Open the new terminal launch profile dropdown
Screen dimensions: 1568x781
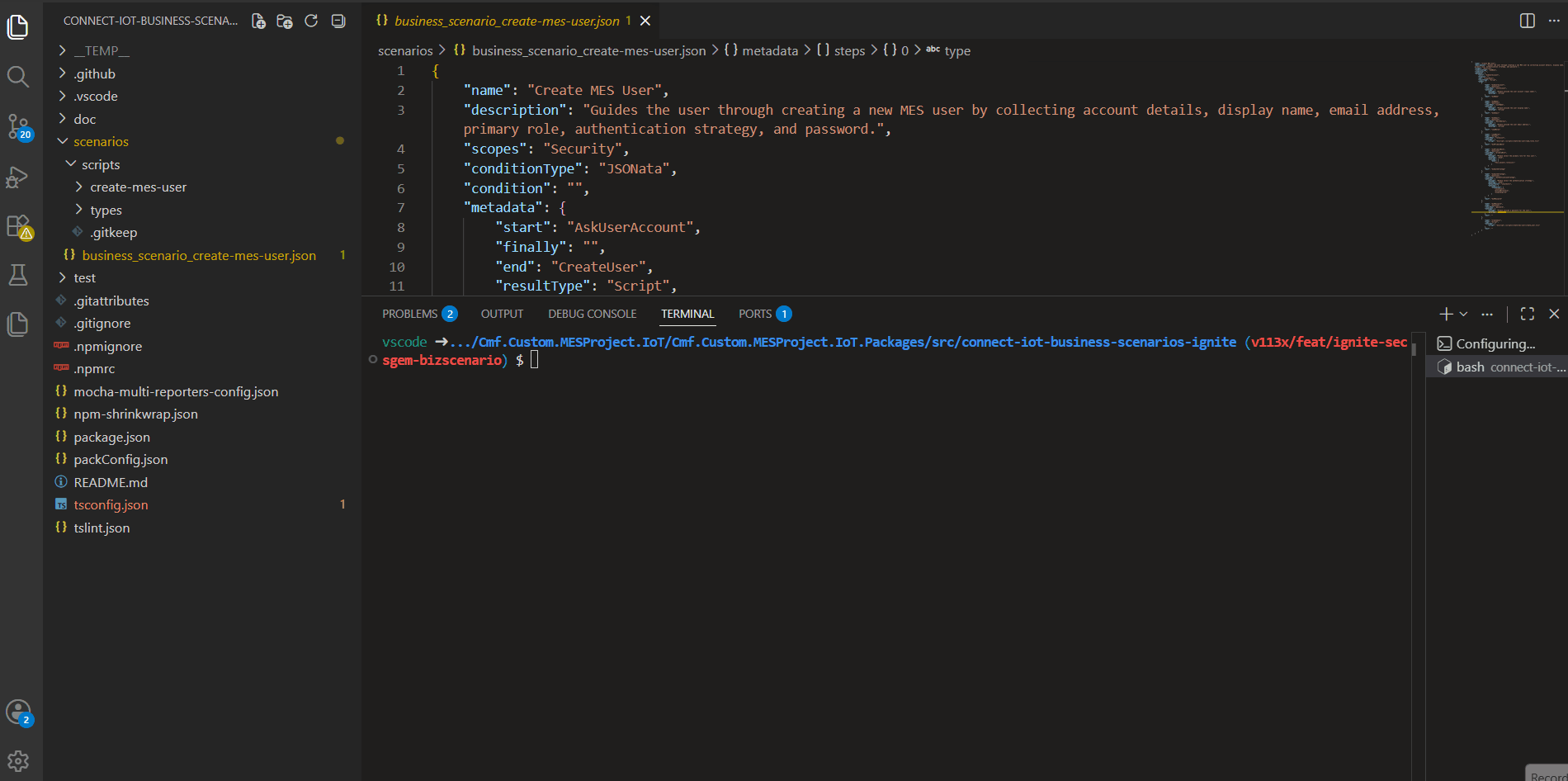[1464, 314]
